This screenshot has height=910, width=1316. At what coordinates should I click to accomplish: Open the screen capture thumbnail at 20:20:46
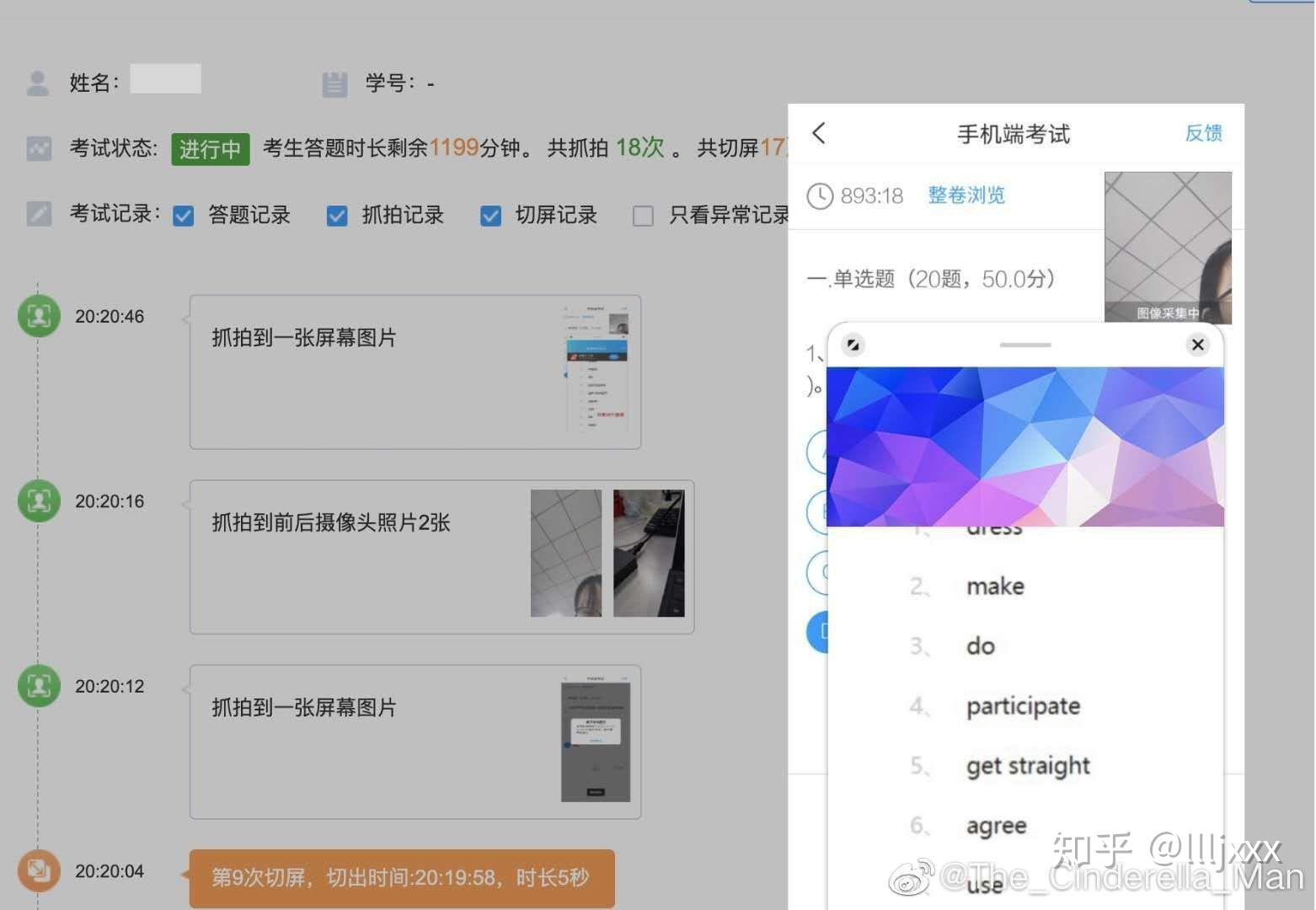596,367
